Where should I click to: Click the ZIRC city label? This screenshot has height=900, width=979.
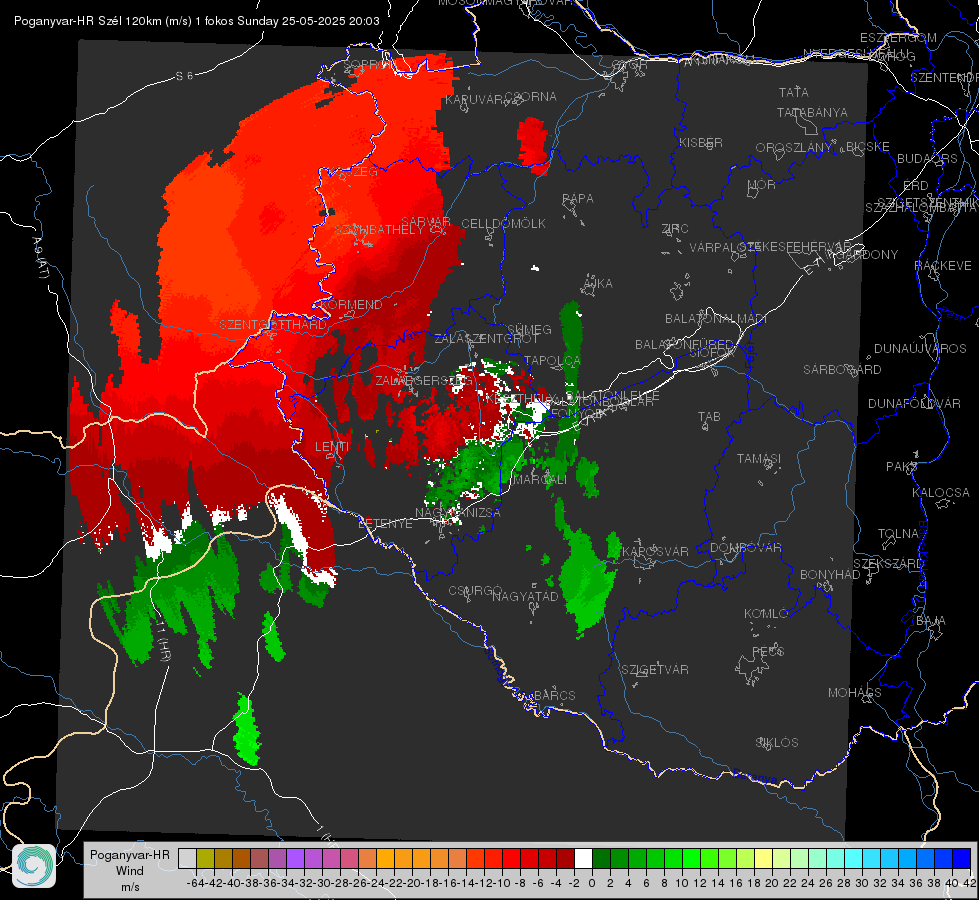(675, 229)
